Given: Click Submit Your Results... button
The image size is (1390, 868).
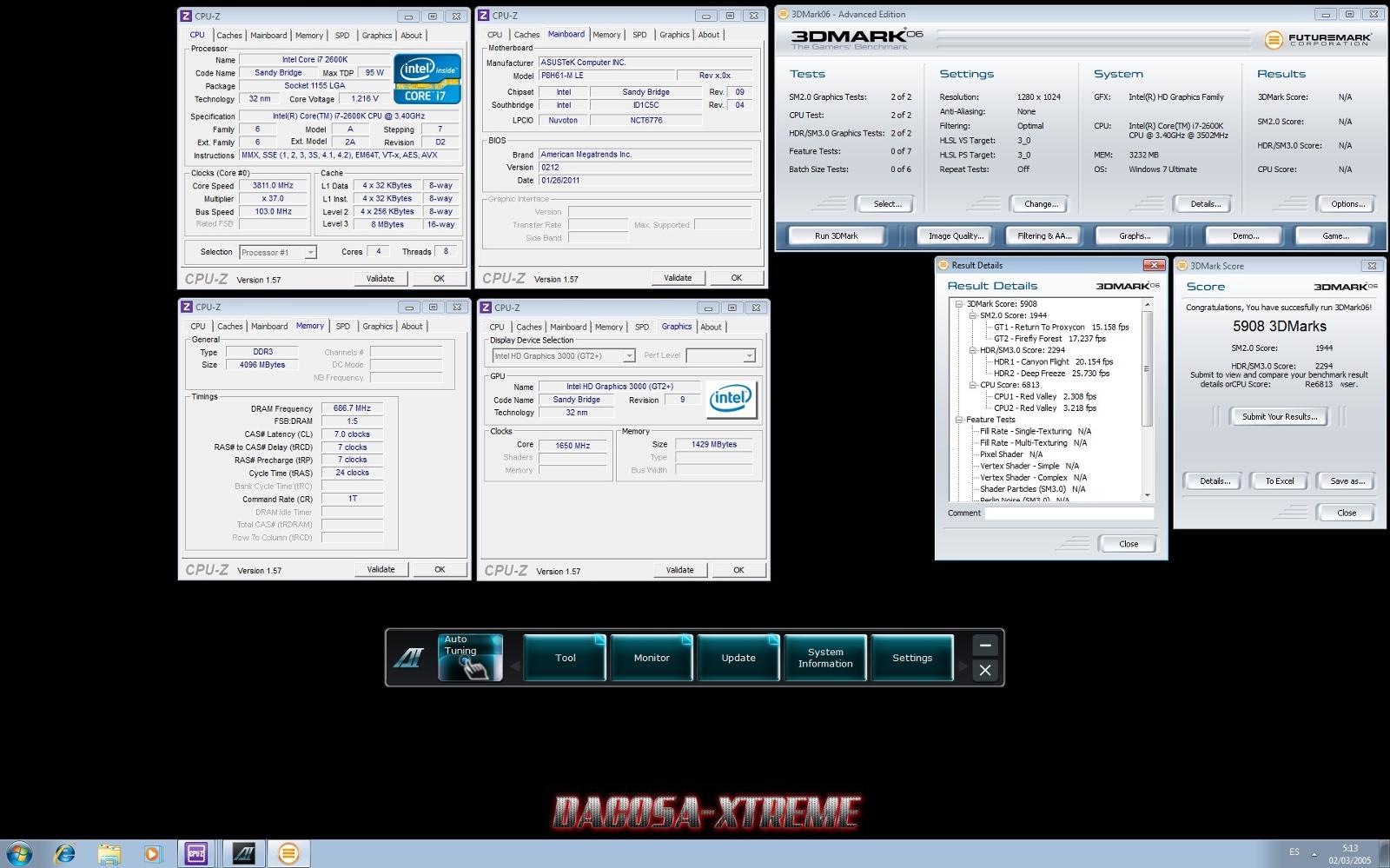Looking at the screenshot, I should pos(1280,416).
